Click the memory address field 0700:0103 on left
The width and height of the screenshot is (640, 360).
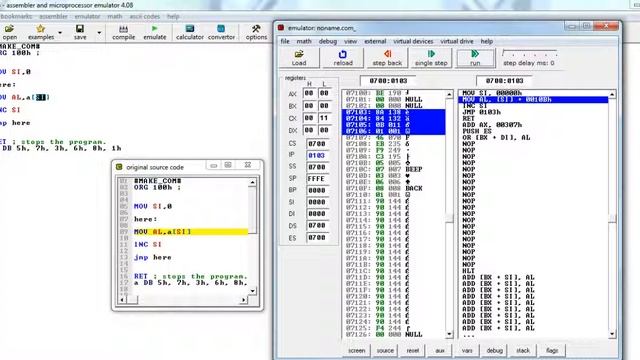[x=388, y=81]
